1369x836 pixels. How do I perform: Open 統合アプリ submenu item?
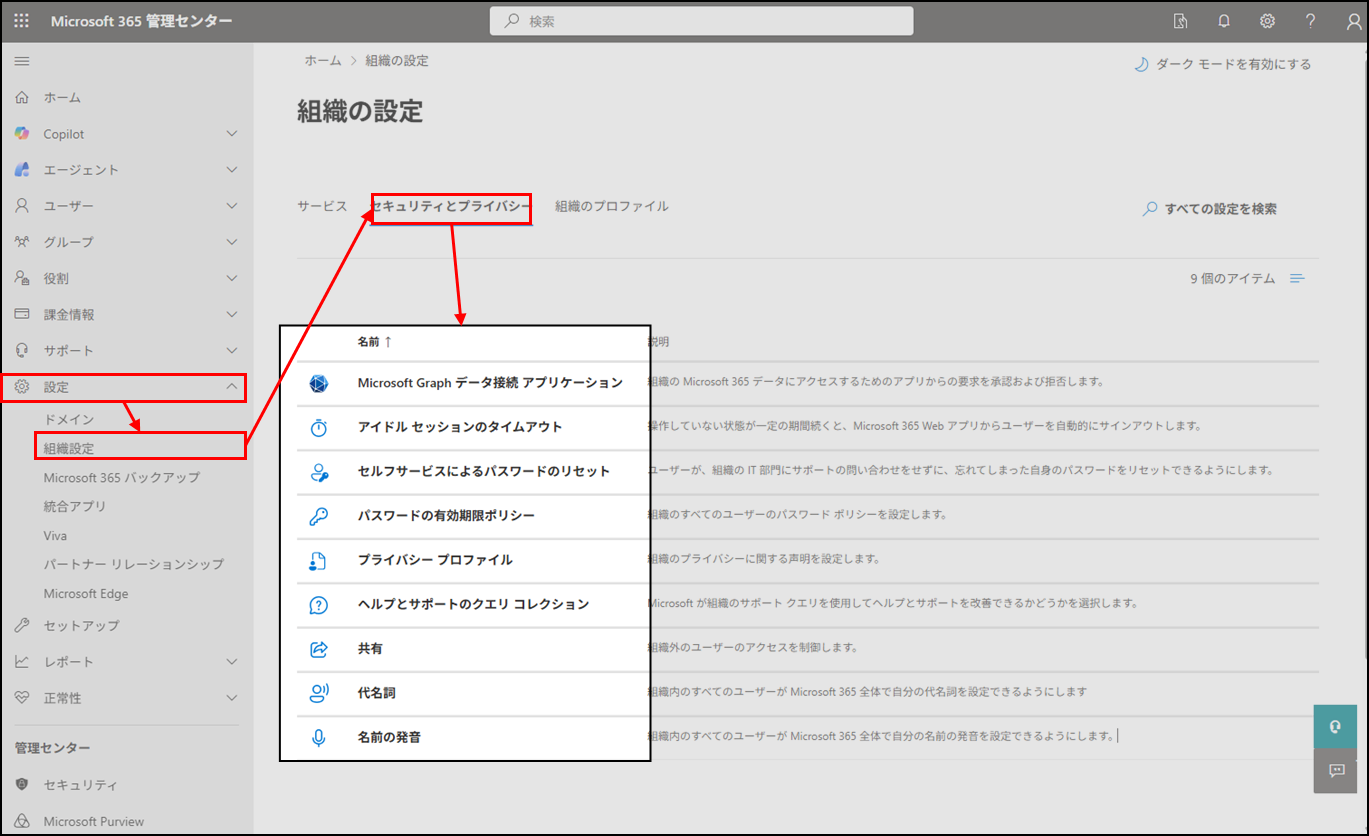point(75,507)
